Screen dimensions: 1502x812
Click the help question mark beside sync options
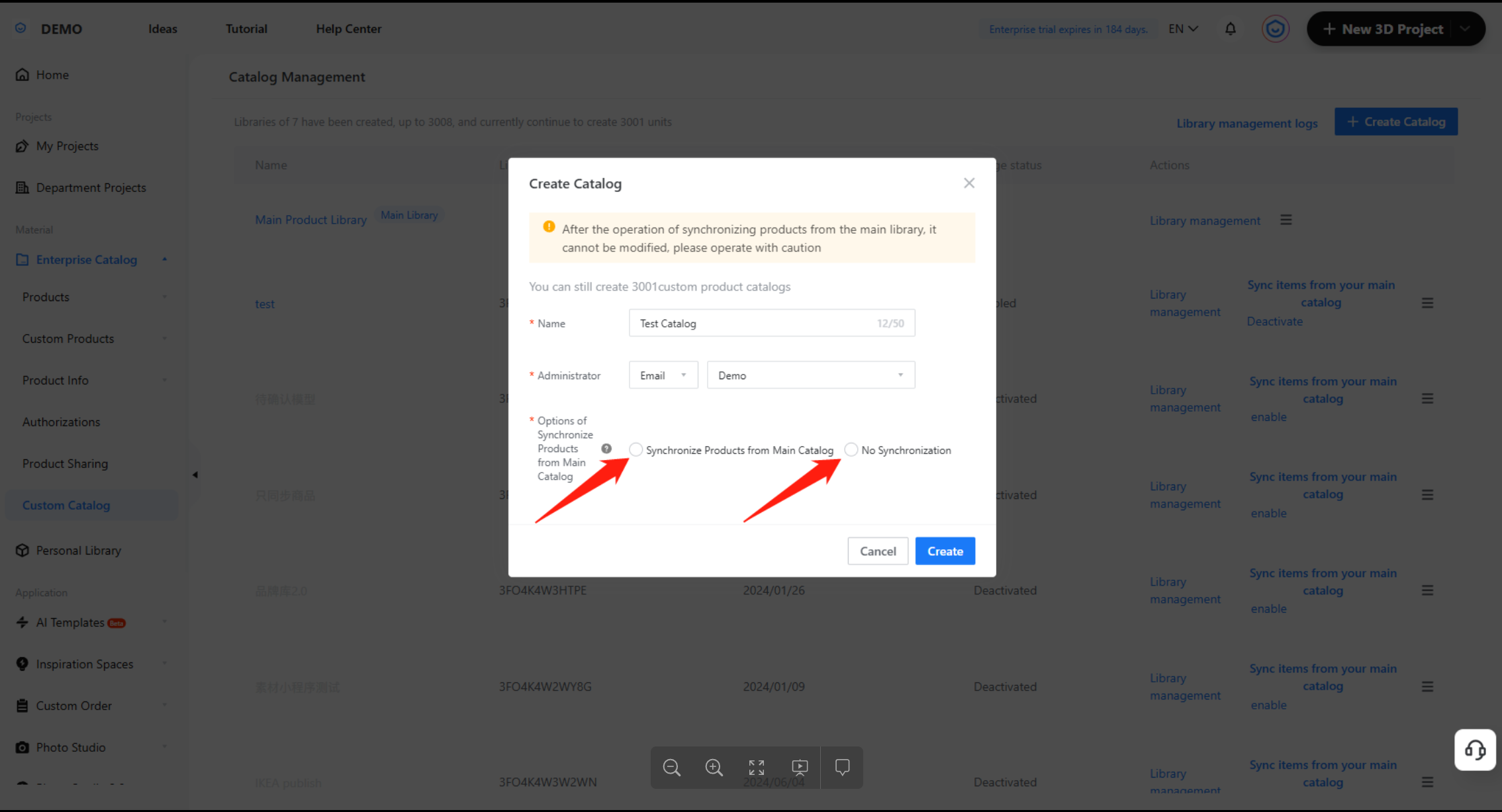(x=606, y=449)
